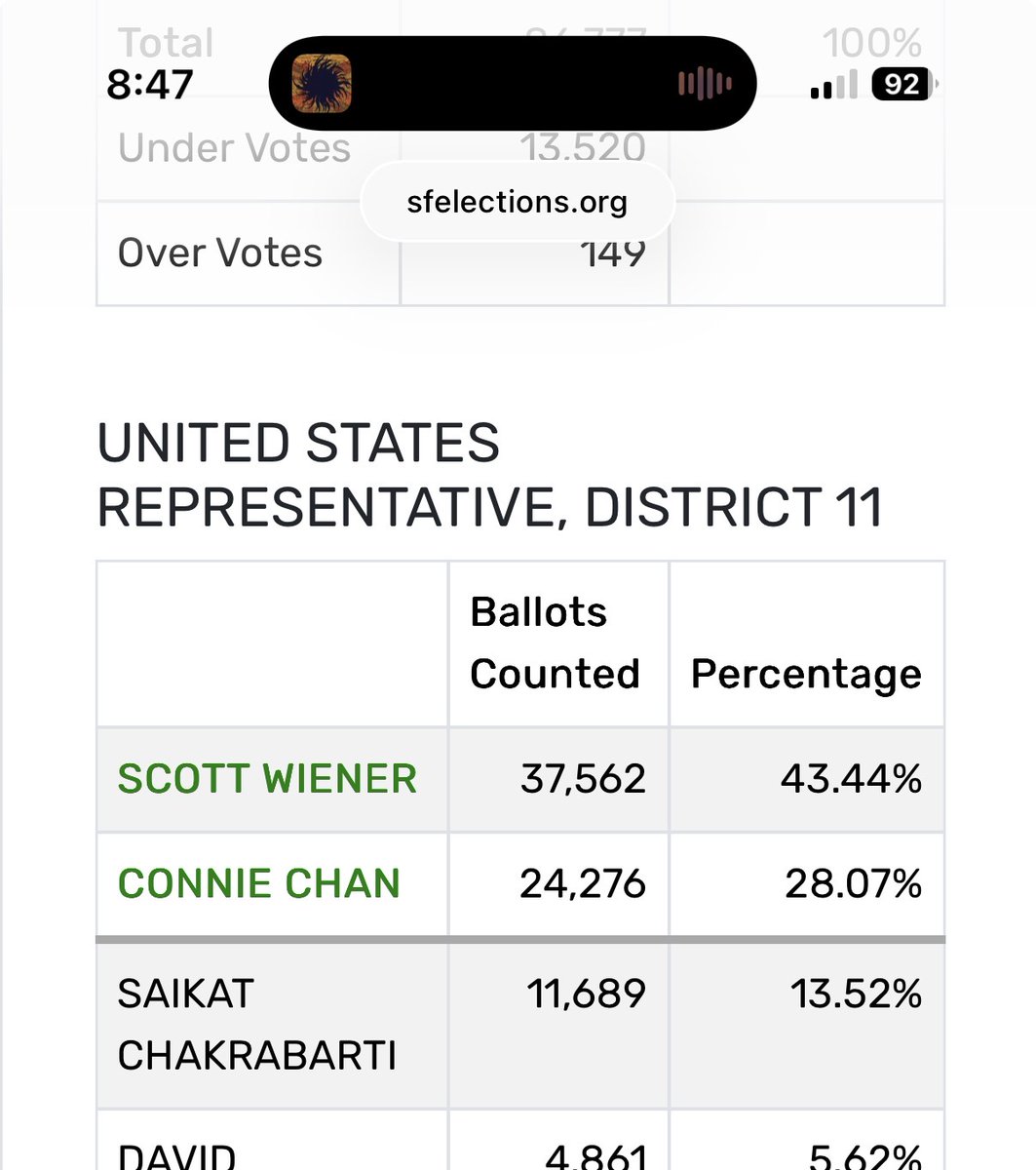Viewport: 1036px width, 1170px height.
Task: Tap the audio waveform icon in Dynamic Island
Action: 706,83
